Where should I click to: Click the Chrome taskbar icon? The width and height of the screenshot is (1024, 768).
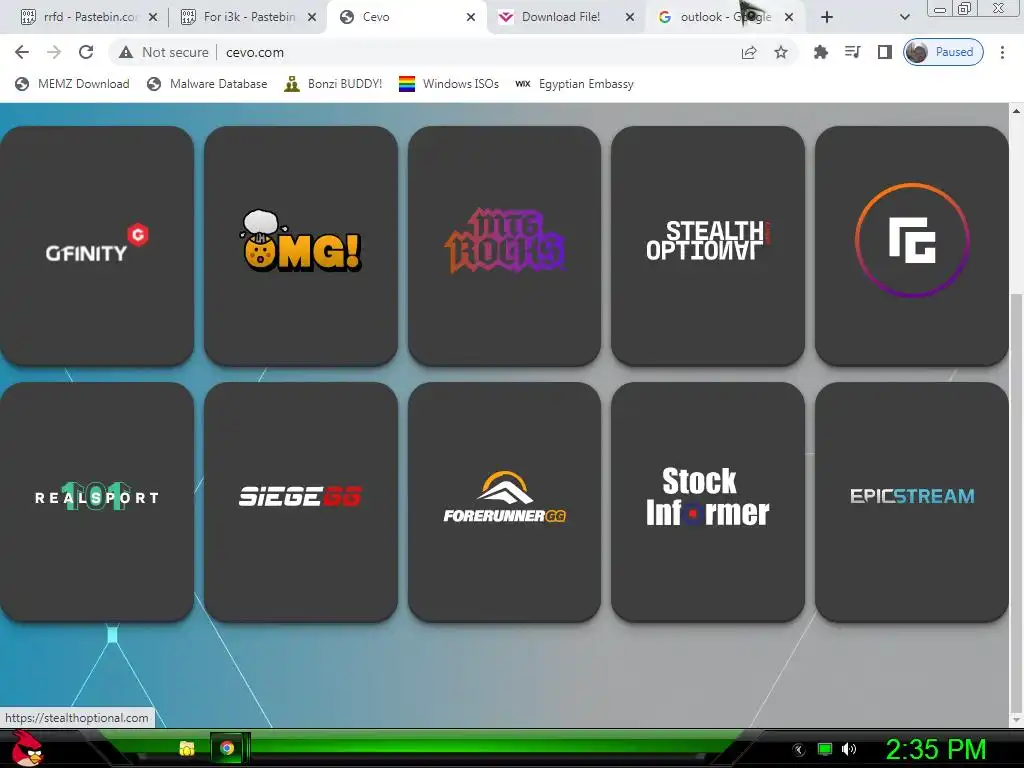pos(227,748)
